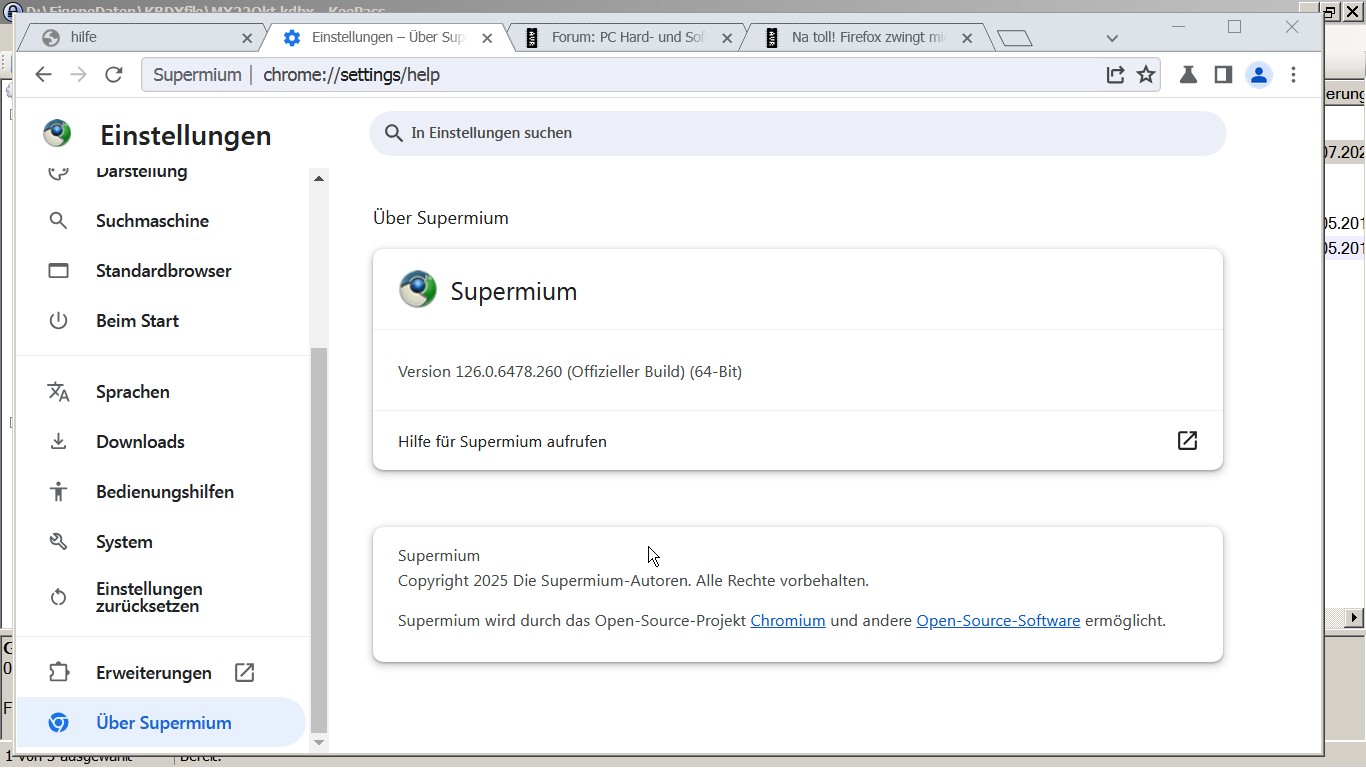Screen dimensions: 1366x768
Task: Click the sidebar scrollbar thumb
Action: 319,540
